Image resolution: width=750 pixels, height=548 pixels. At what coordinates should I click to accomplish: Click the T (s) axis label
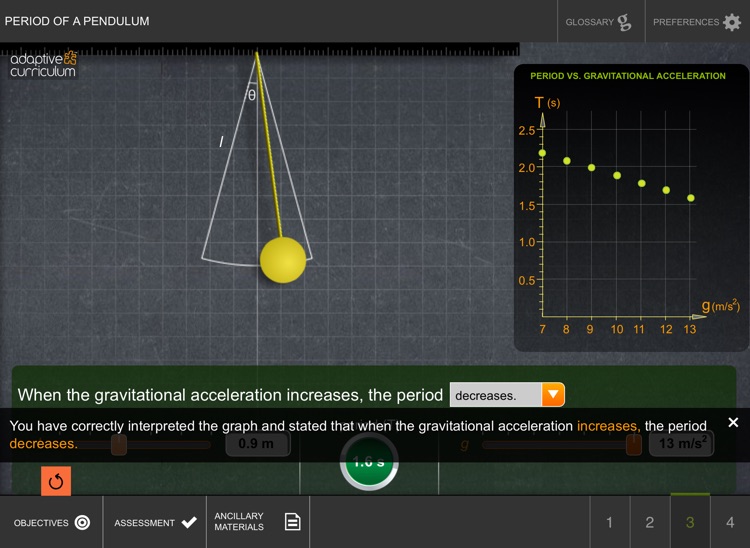pos(547,102)
